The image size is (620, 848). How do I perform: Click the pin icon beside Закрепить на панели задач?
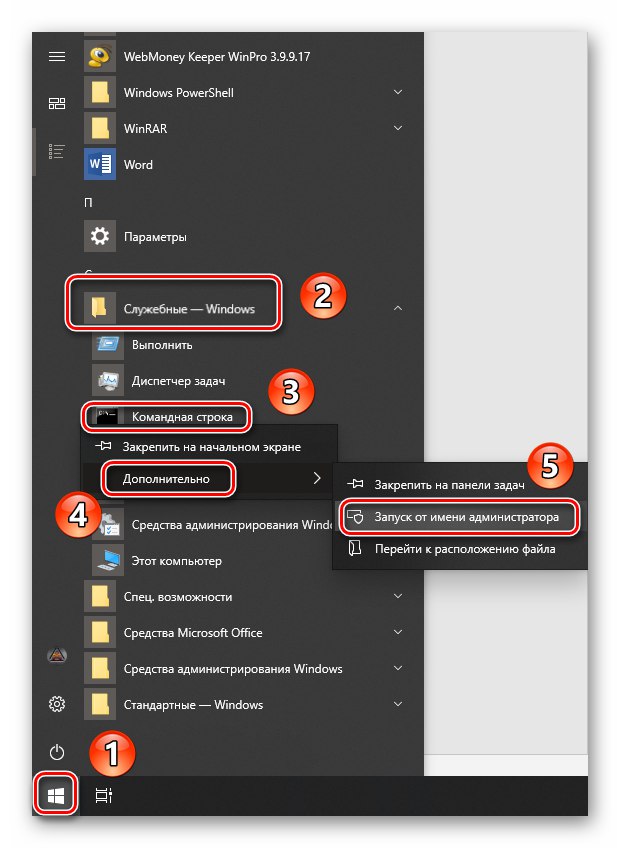point(355,485)
